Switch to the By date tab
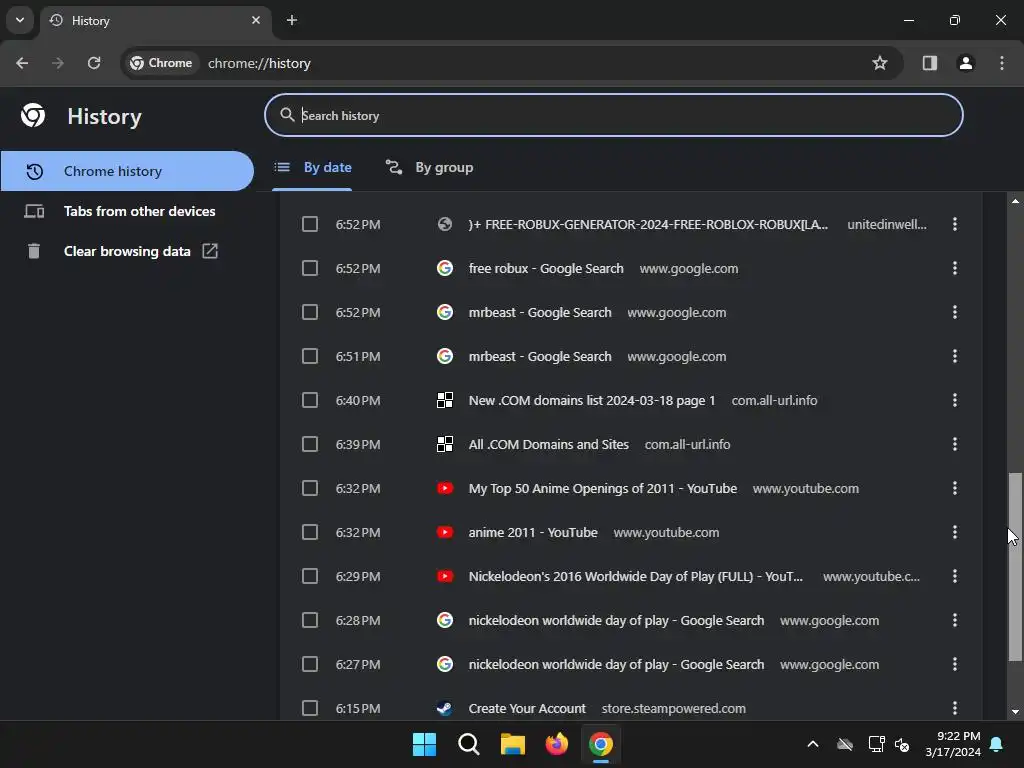This screenshot has height=768, width=1024. [x=312, y=168]
